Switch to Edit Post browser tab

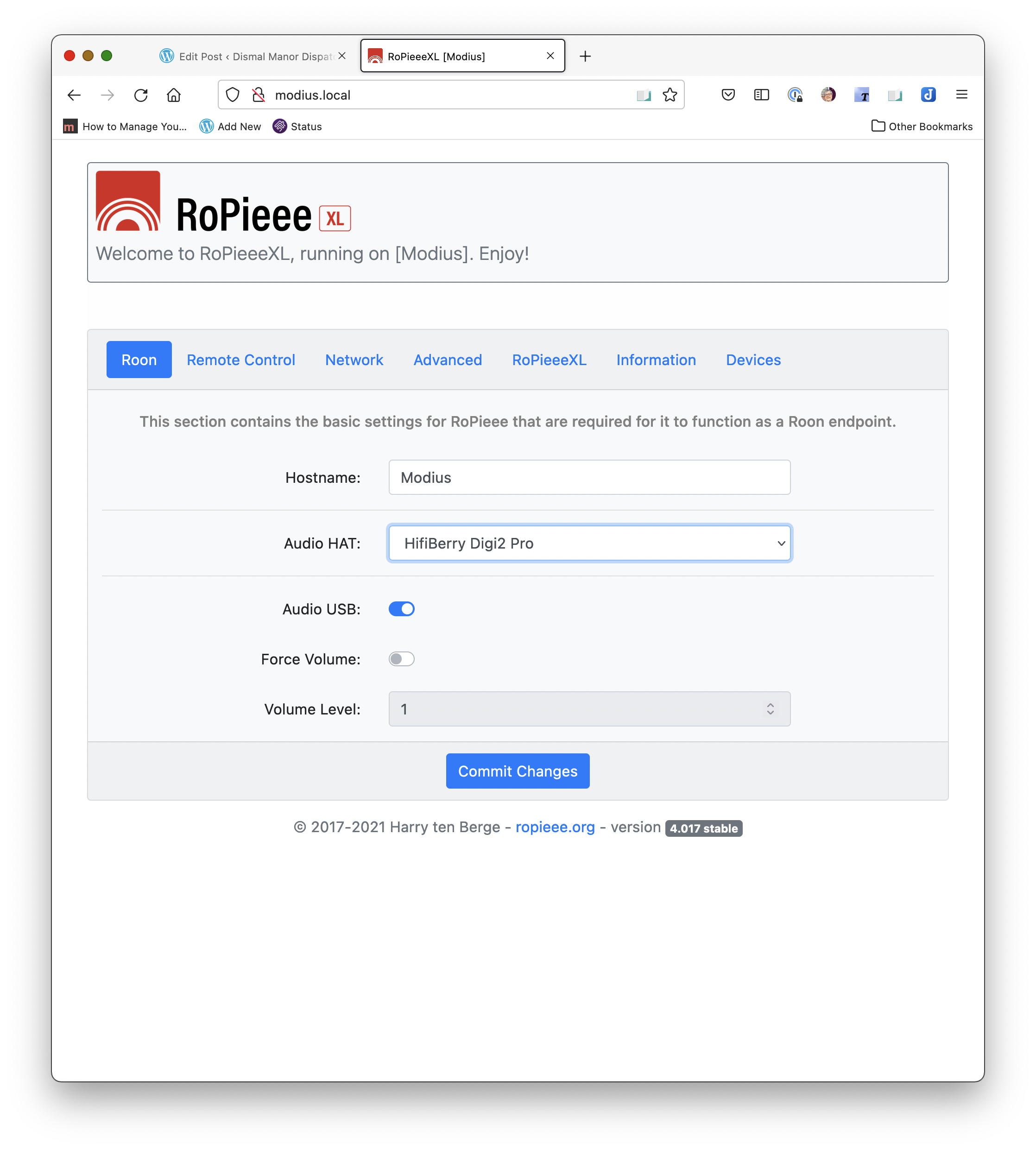point(251,57)
